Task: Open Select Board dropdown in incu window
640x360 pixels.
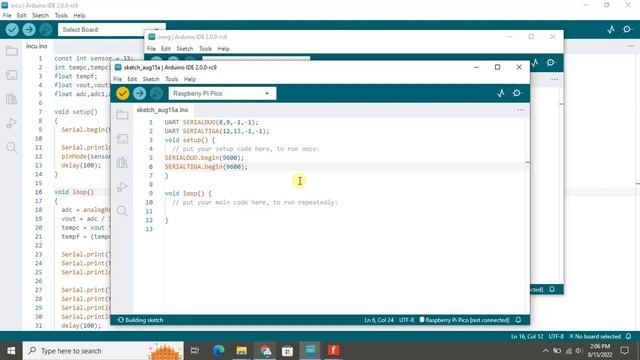Action: [112, 29]
